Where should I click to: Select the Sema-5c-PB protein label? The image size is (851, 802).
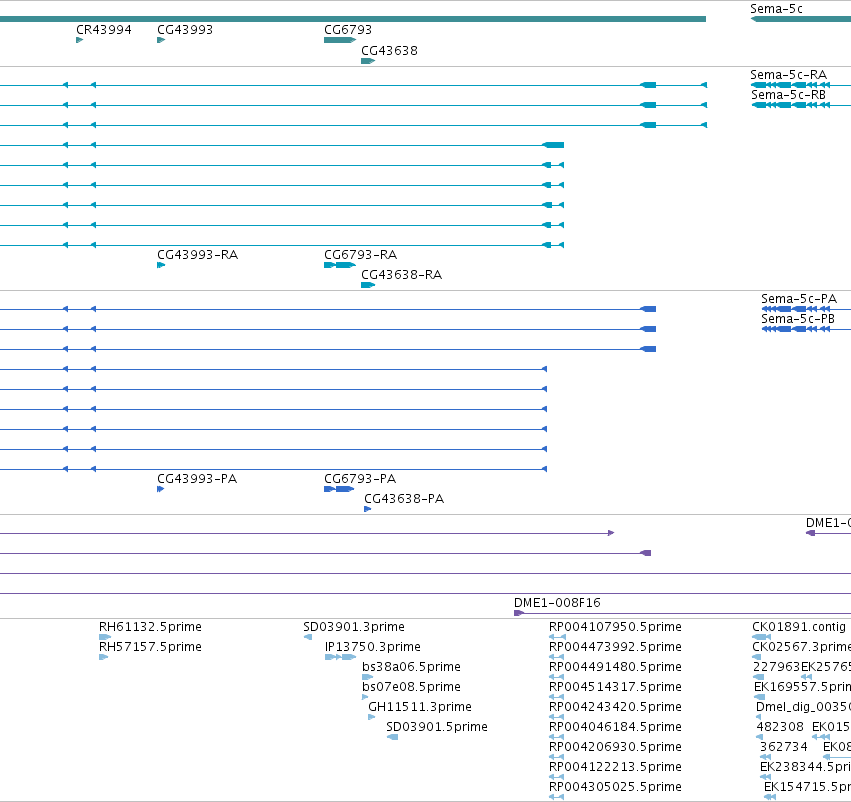pos(798,319)
